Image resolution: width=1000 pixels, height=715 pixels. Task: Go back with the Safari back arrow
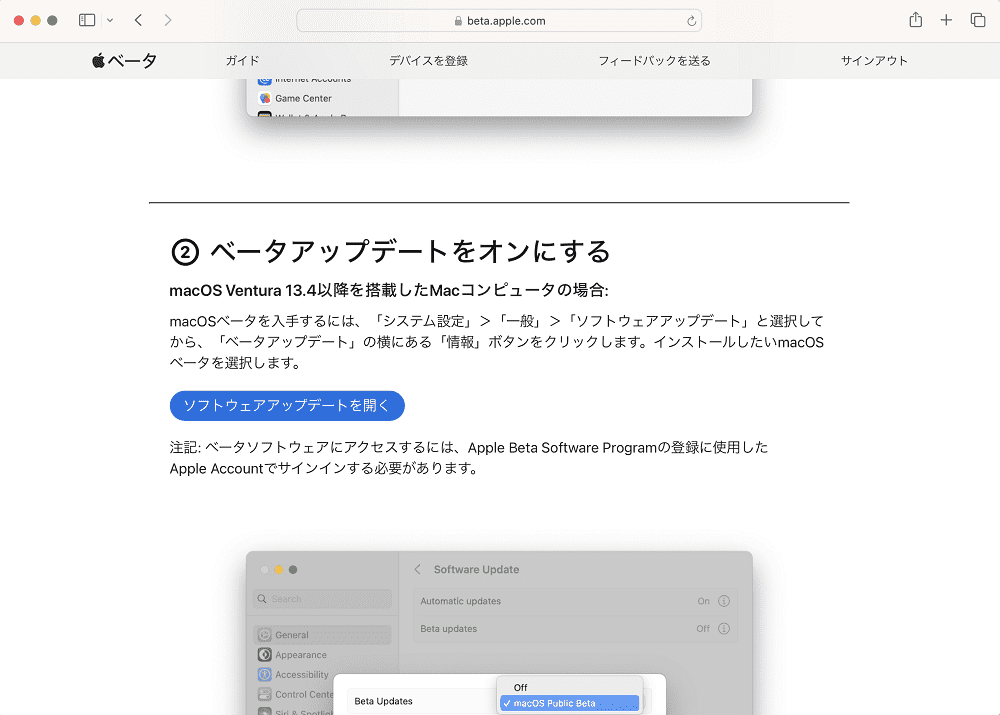[x=138, y=20]
